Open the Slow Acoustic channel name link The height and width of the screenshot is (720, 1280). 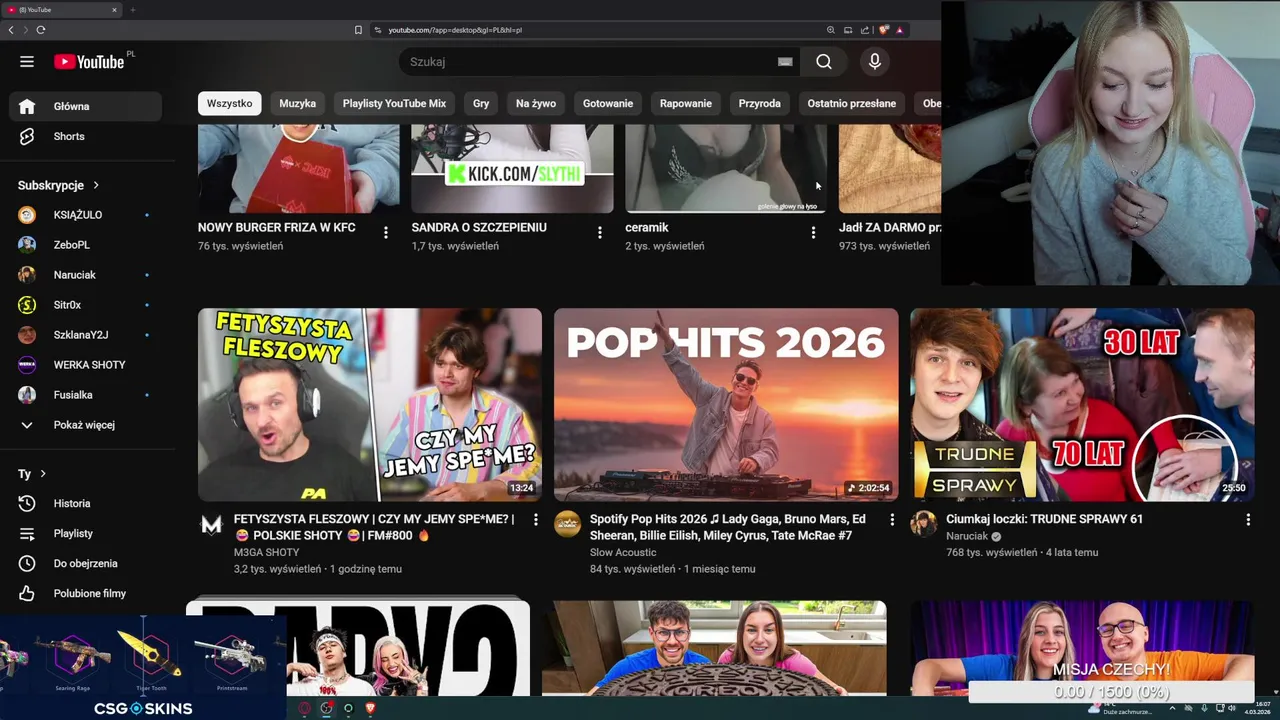click(623, 553)
